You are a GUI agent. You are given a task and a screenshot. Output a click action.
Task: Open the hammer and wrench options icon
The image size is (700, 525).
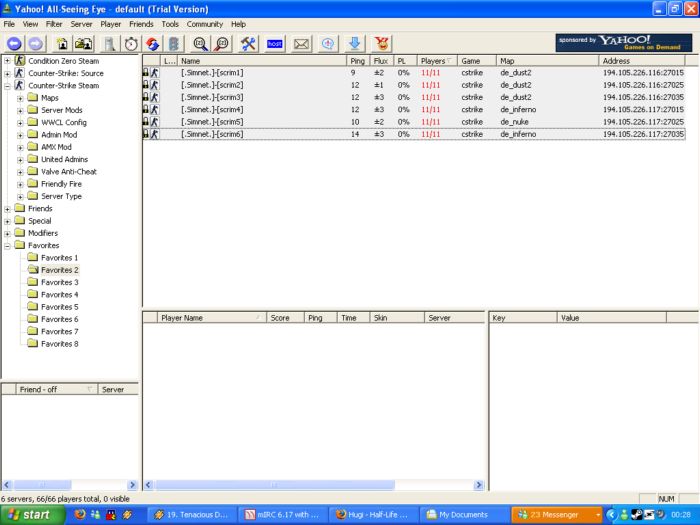point(248,44)
